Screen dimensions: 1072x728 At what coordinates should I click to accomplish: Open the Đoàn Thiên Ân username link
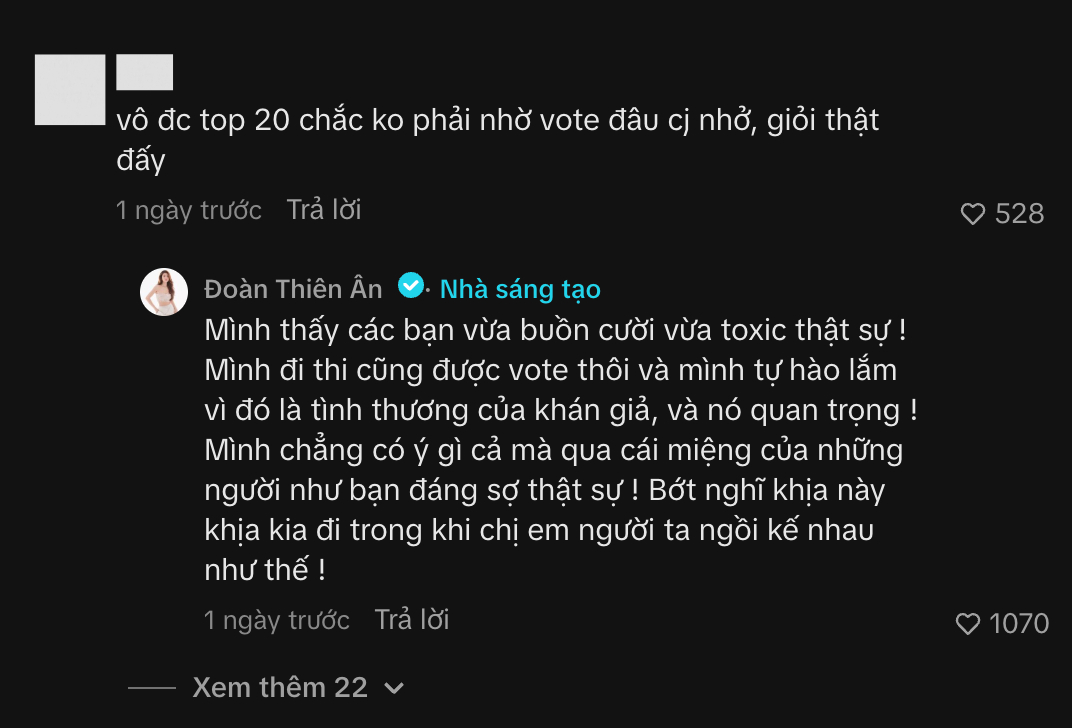point(293,289)
